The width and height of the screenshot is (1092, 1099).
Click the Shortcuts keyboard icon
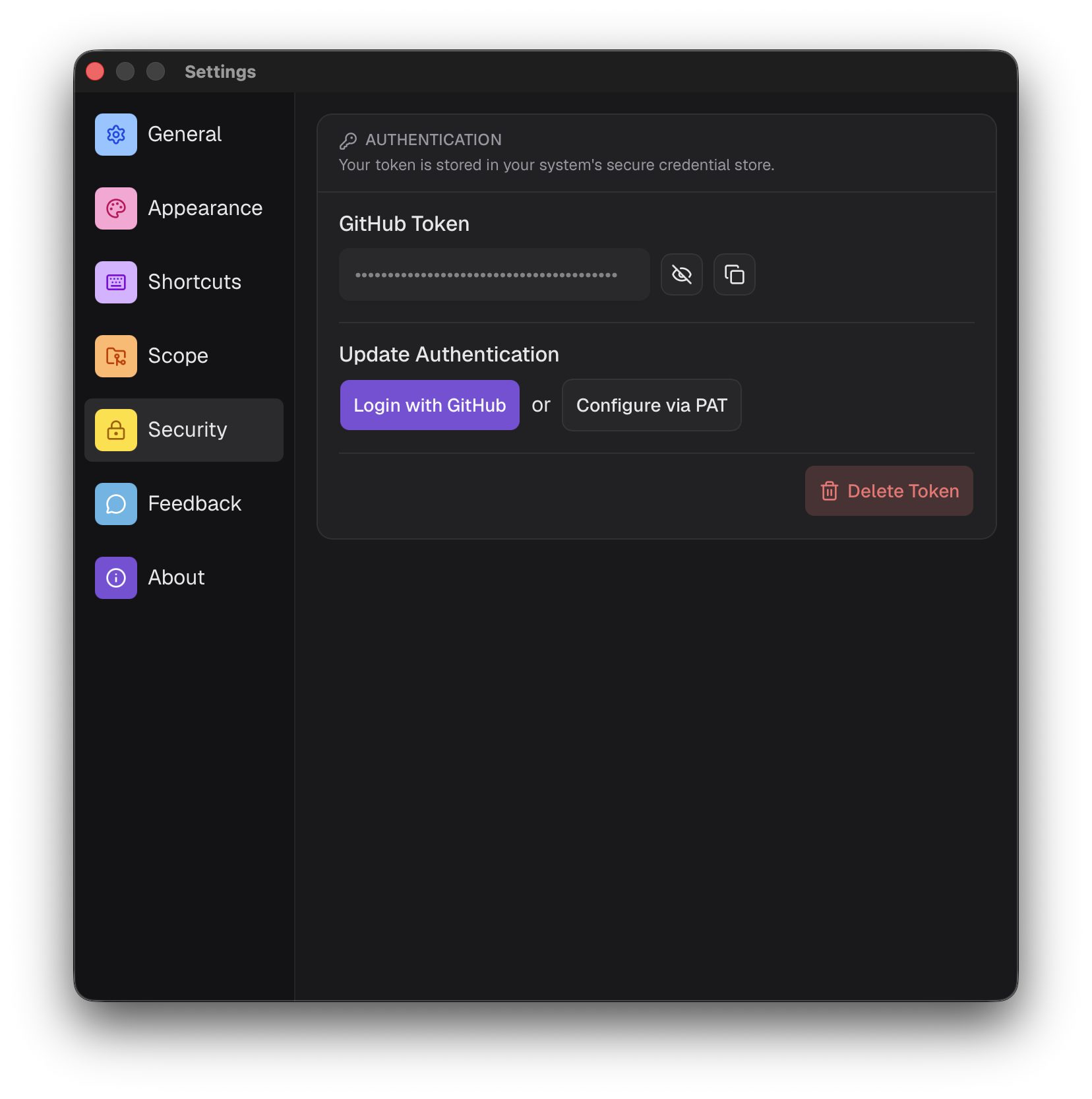[116, 282]
